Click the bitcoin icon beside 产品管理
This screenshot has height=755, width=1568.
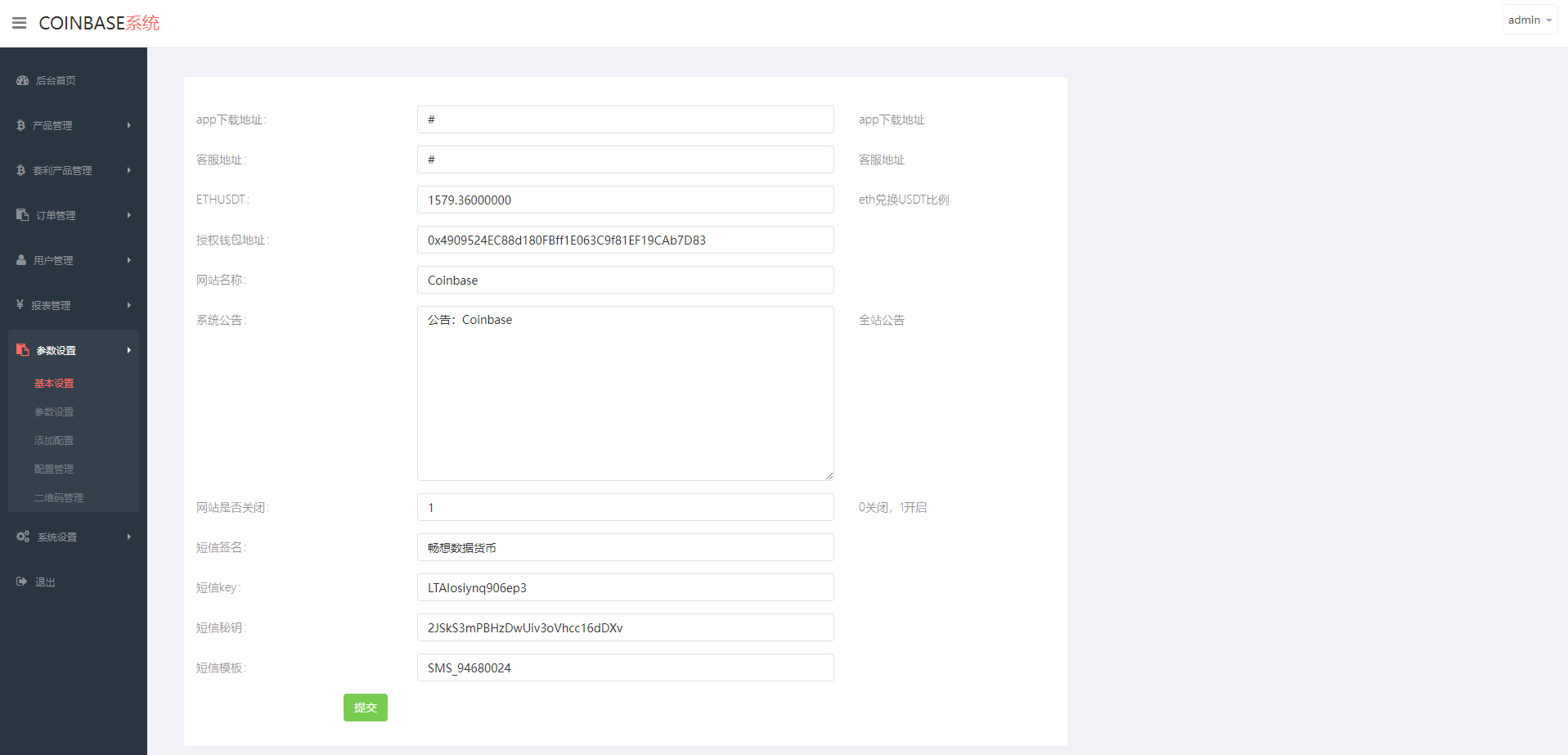click(20, 125)
